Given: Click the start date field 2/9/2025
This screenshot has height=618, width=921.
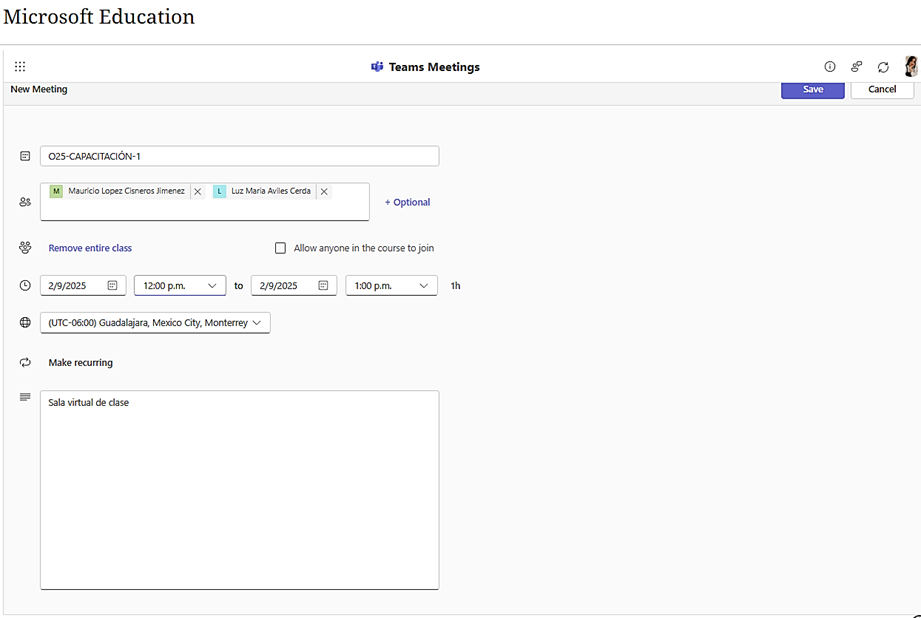Looking at the screenshot, I should (x=83, y=286).
